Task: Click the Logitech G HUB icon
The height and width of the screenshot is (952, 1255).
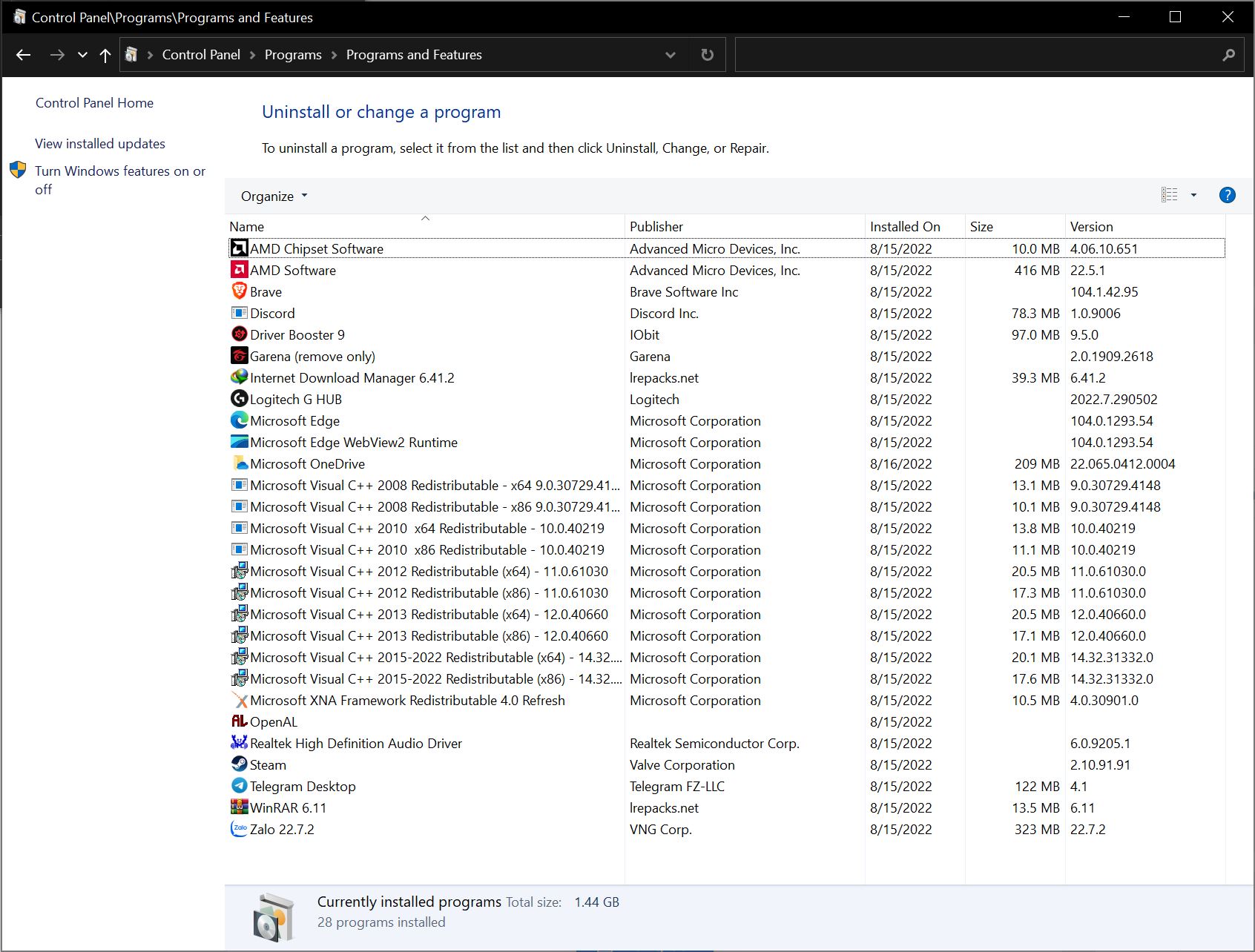Action: (x=239, y=399)
